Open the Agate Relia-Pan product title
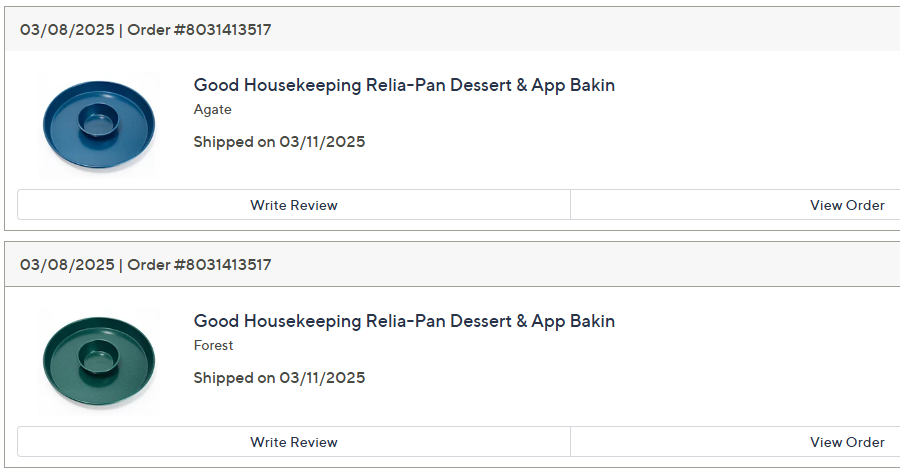 pyautogui.click(x=404, y=85)
